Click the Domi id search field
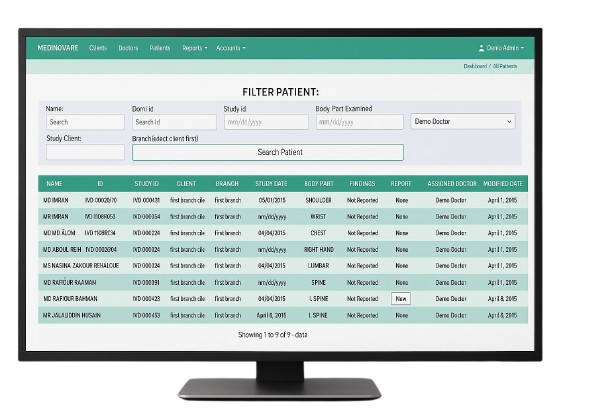Viewport: 612px width, 408px height. [174, 122]
